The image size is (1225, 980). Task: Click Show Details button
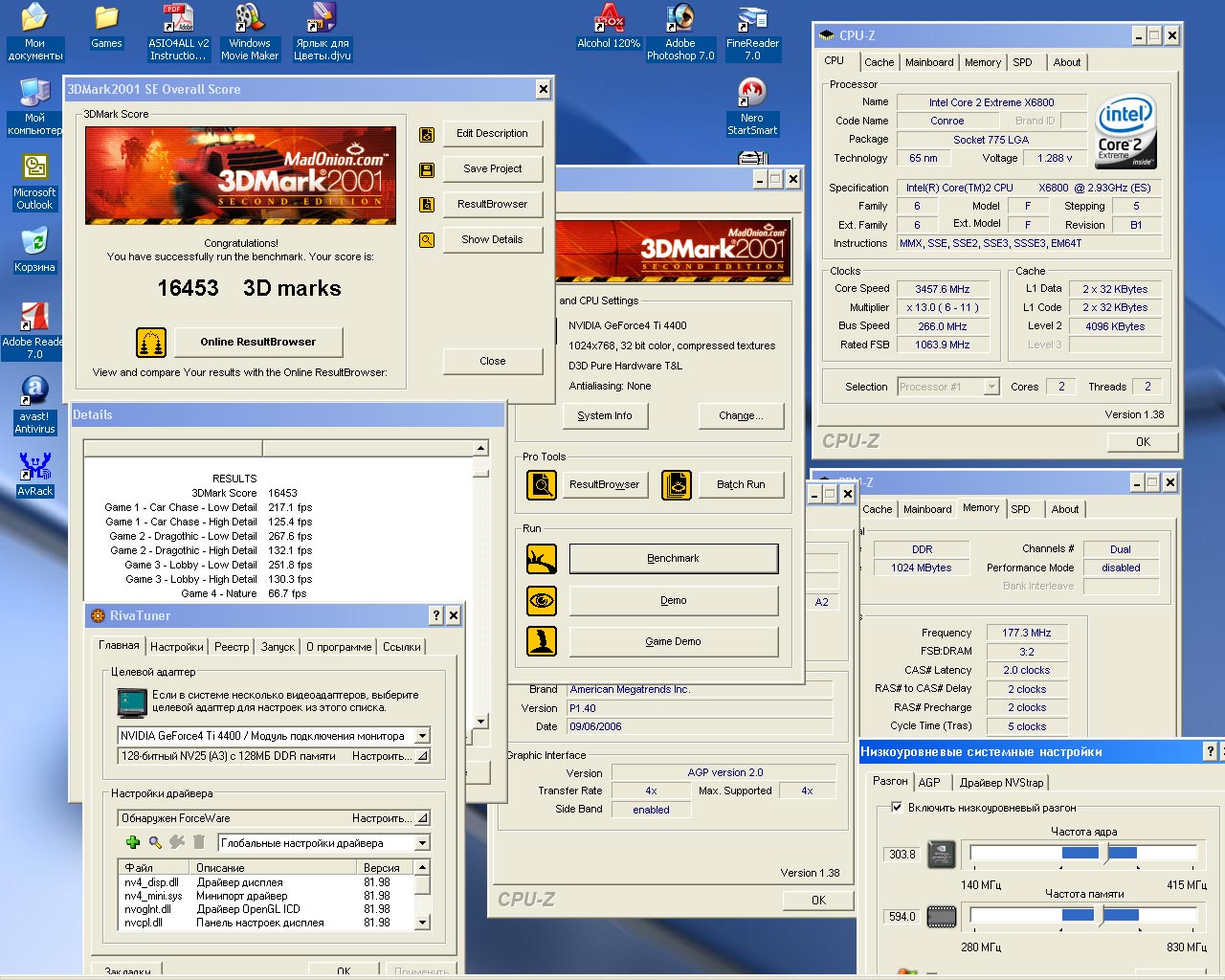[493, 240]
